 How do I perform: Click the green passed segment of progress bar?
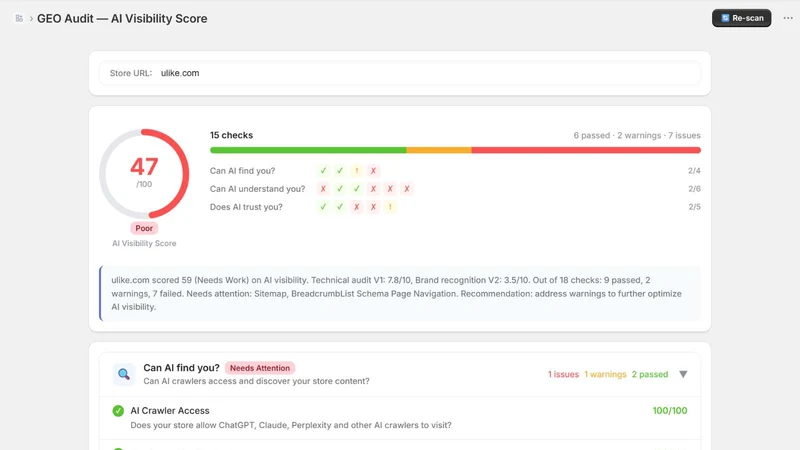[x=308, y=150]
